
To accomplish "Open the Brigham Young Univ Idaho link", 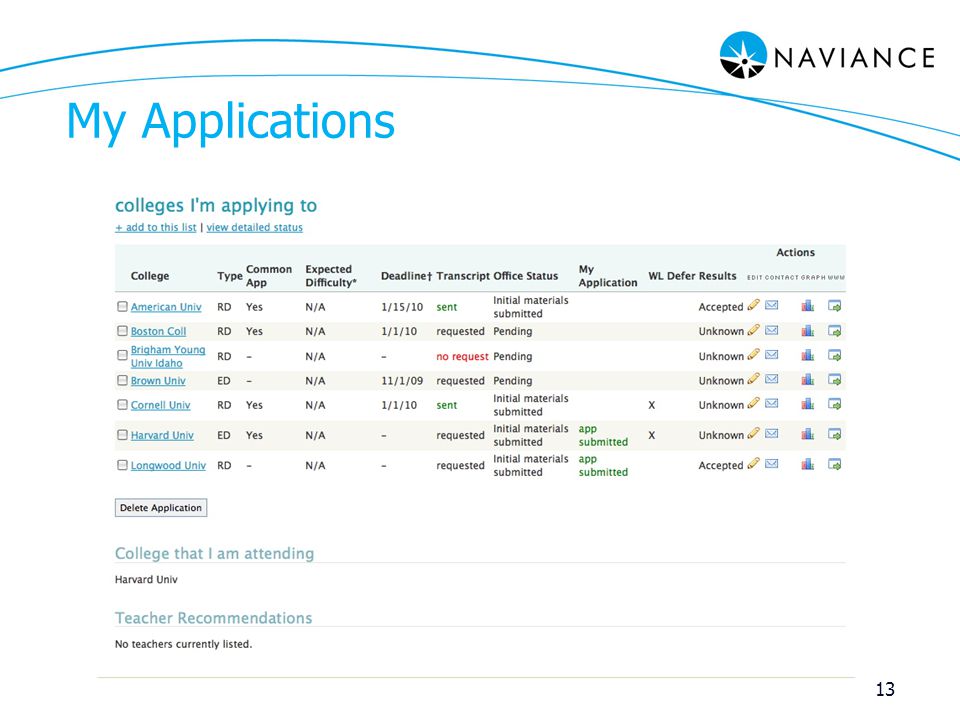I will point(168,356).
